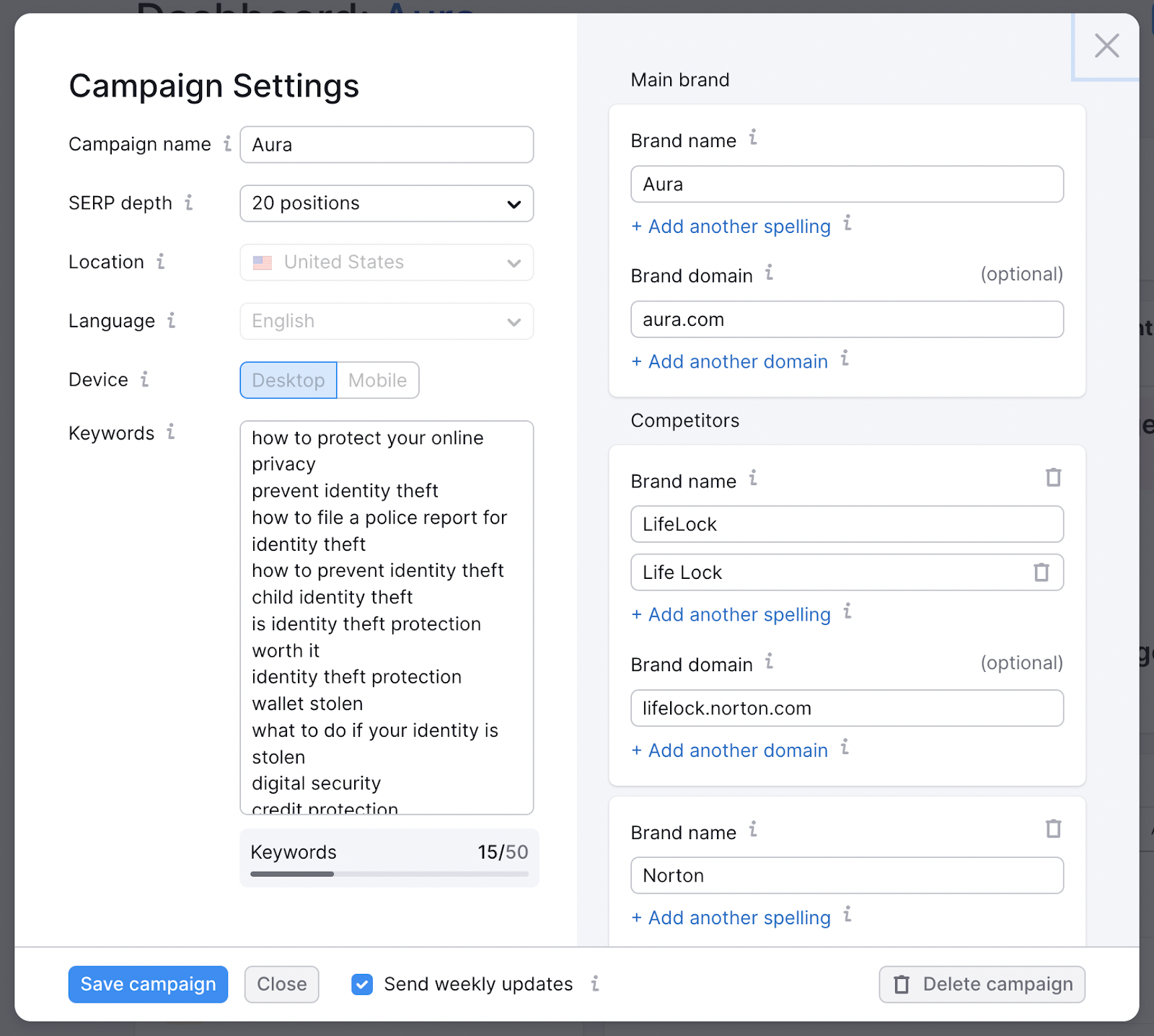Open info icon next to Send weekly updates
Screen dimensions: 1154x1036
point(595,983)
